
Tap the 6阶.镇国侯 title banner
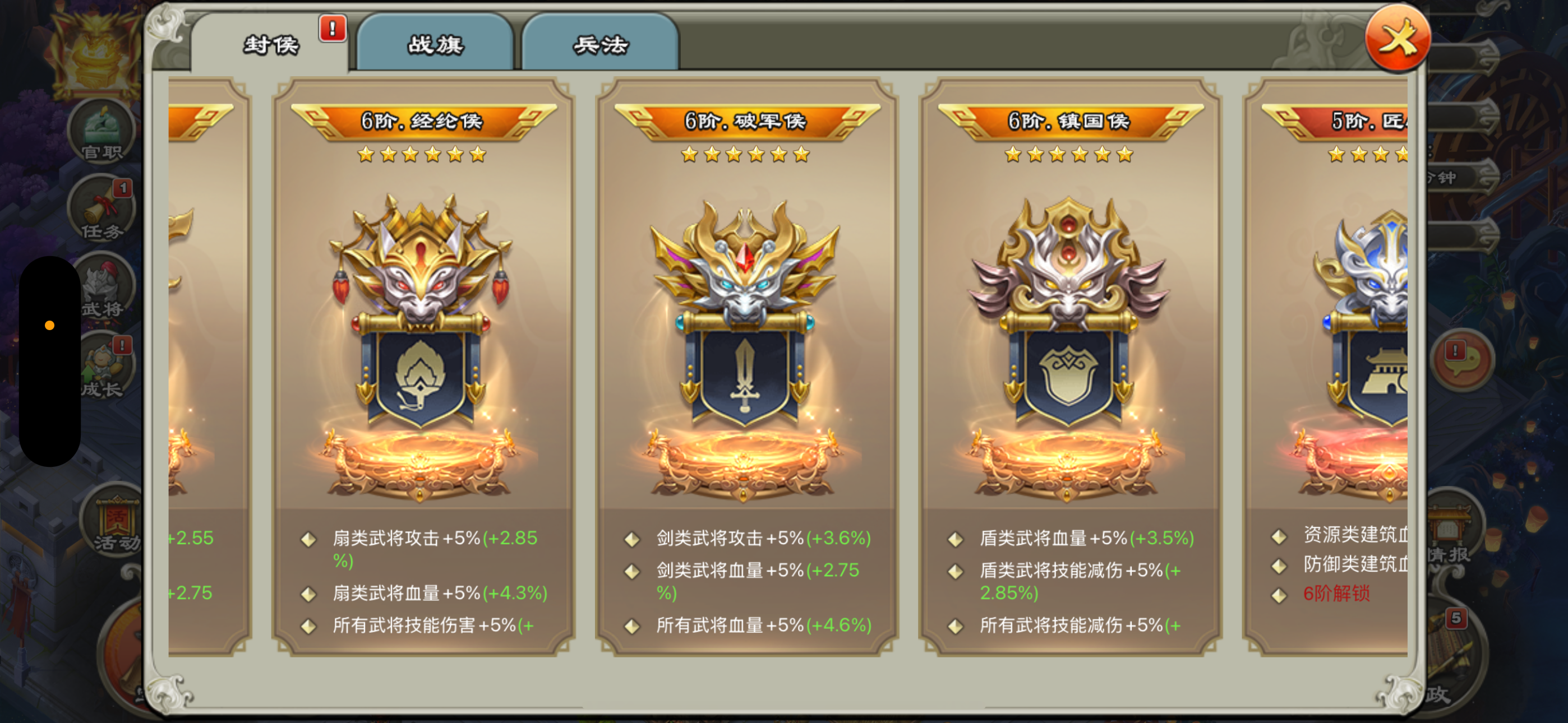(1070, 121)
